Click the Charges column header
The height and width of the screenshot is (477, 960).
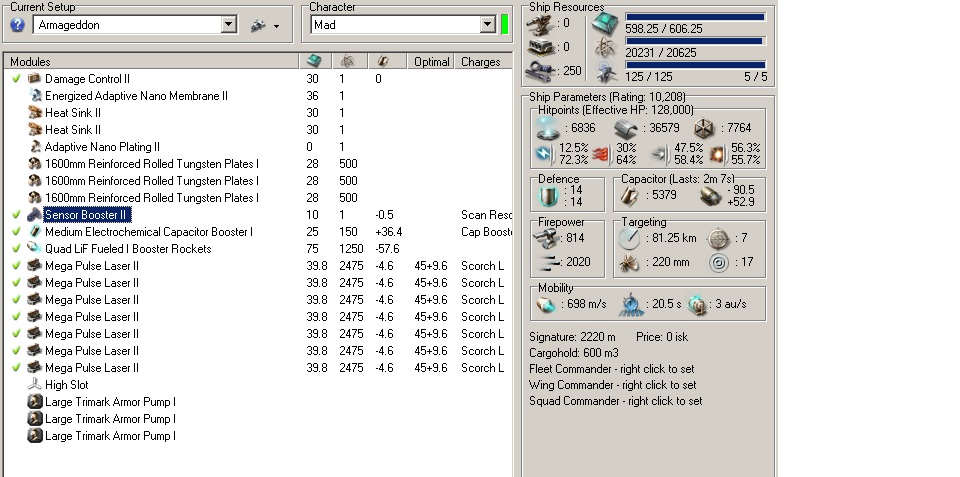click(483, 62)
